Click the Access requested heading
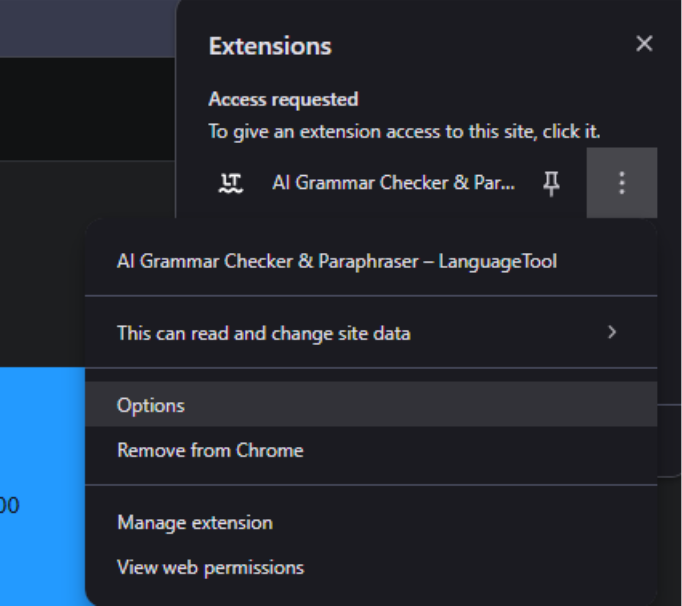This screenshot has height=606, width=682. pyautogui.click(x=283, y=100)
